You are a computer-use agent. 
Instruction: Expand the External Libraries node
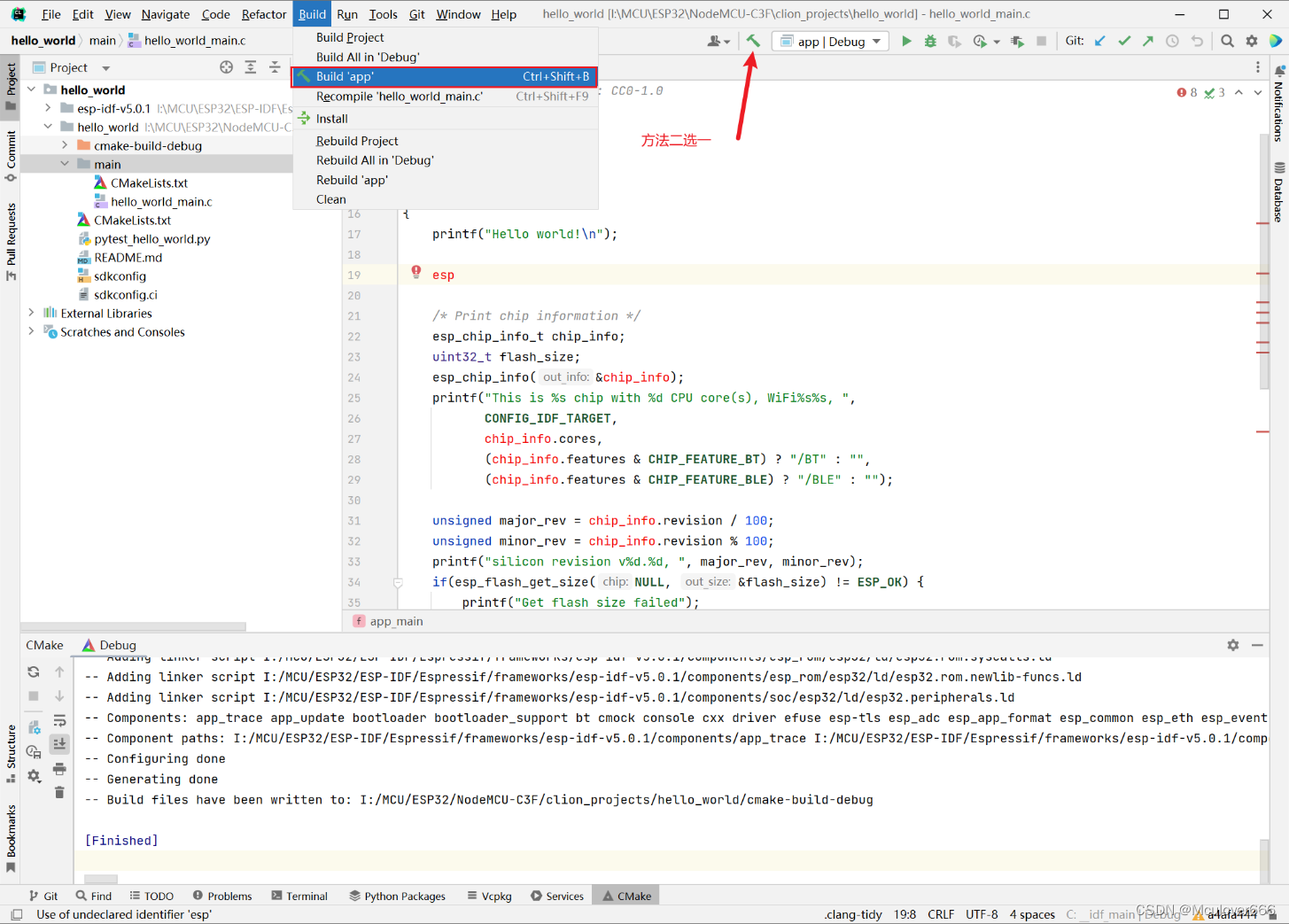click(x=32, y=313)
